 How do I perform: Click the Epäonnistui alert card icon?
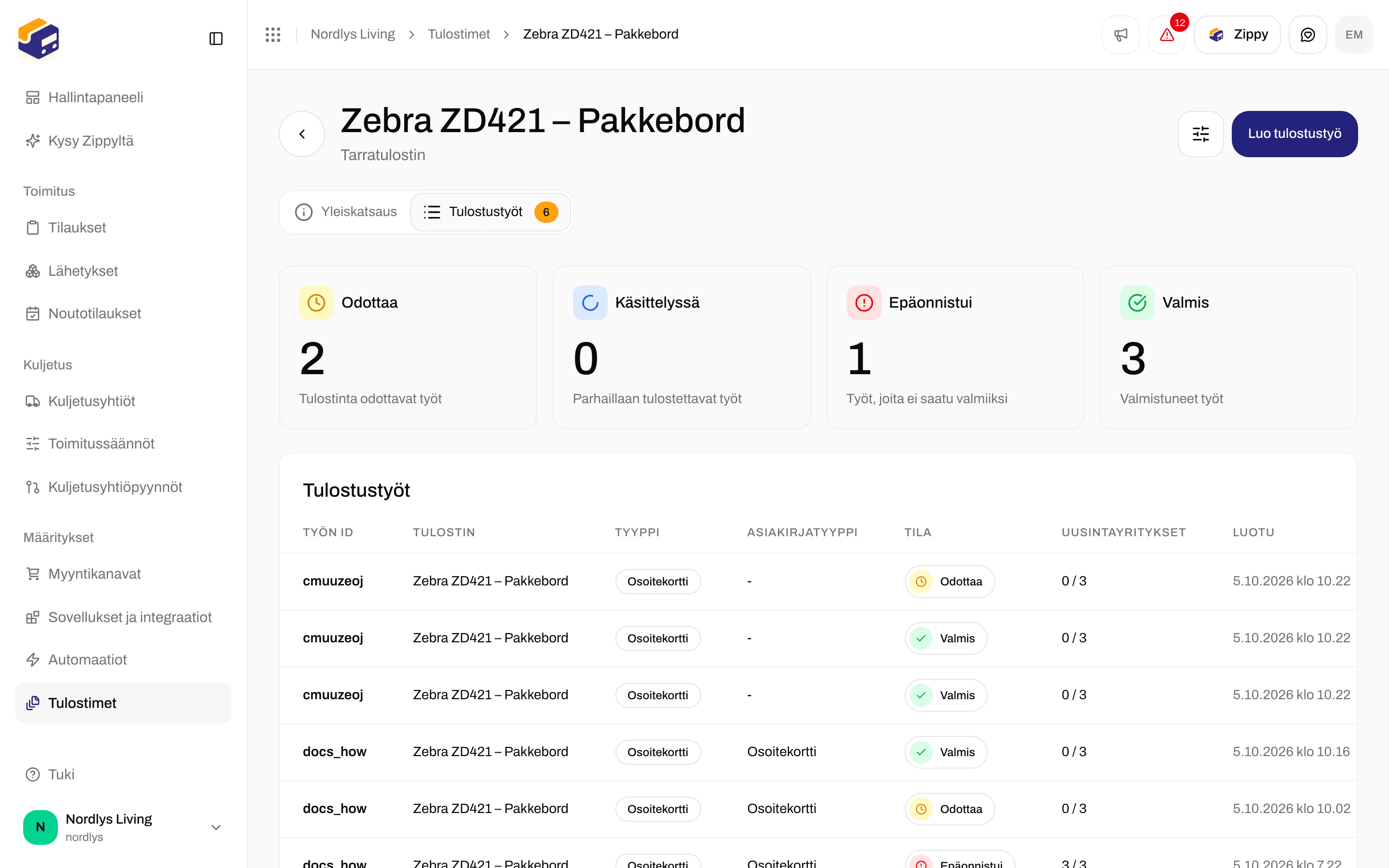pos(864,302)
